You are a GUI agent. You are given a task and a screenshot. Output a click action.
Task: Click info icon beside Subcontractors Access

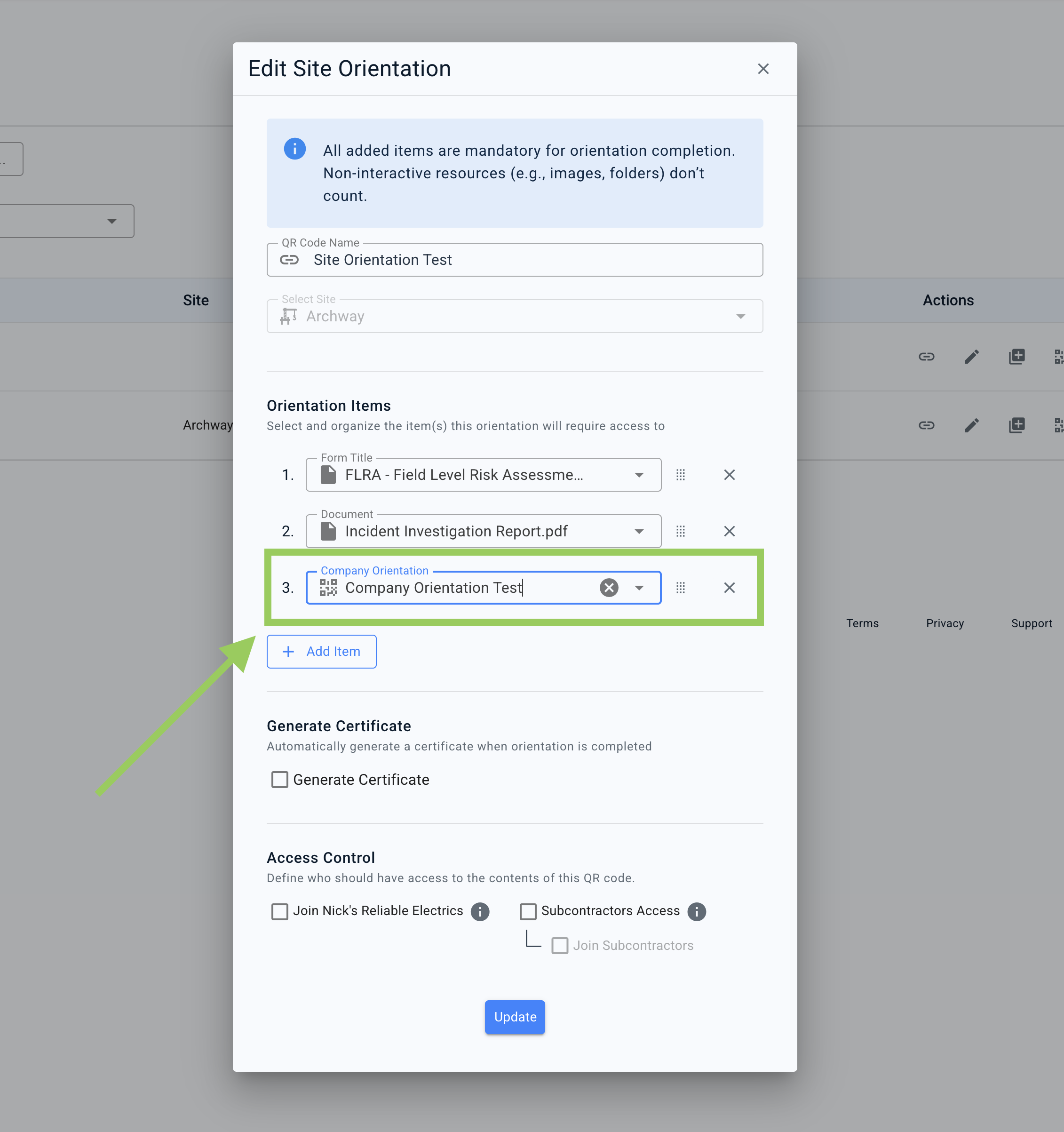[696, 912]
